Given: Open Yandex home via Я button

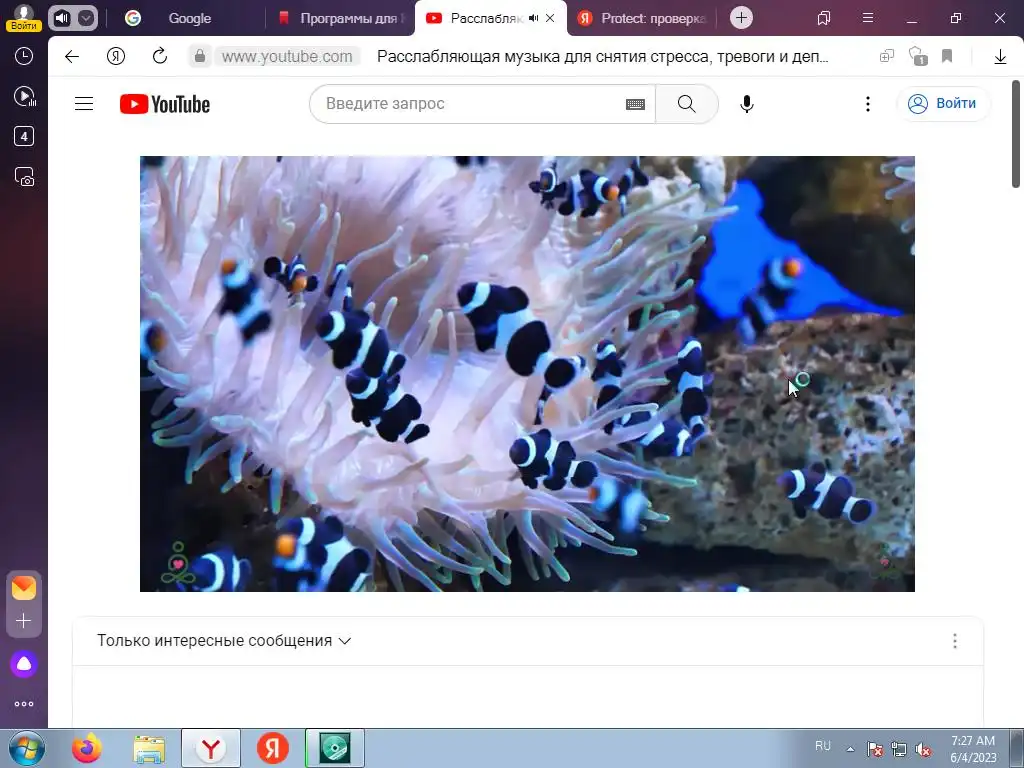Looking at the screenshot, I should click(x=116, y=57).
